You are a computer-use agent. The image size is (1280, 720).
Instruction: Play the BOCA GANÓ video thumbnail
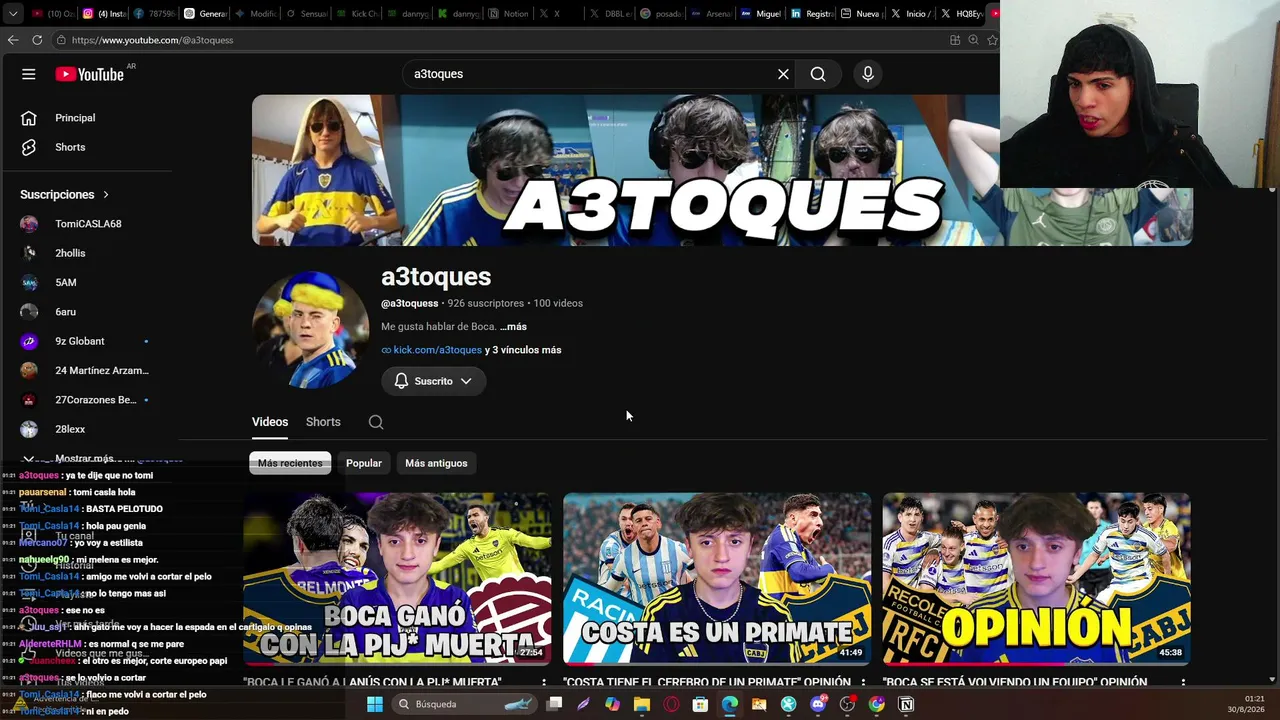(397, 578)
